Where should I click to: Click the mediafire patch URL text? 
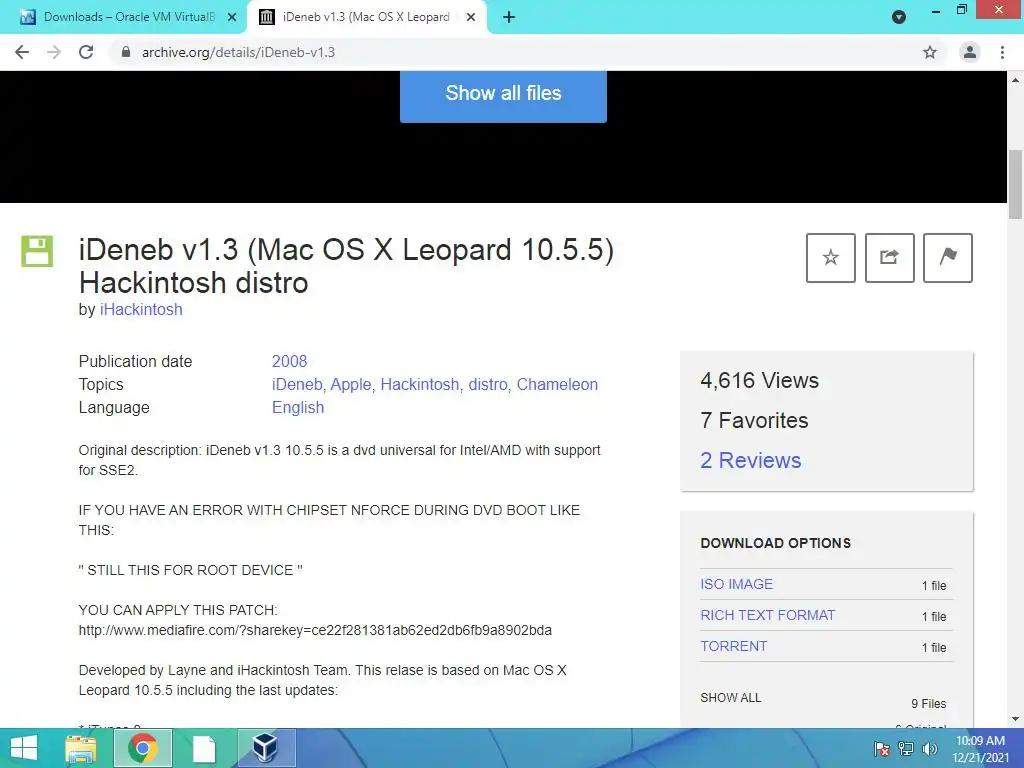pos(315,630)
